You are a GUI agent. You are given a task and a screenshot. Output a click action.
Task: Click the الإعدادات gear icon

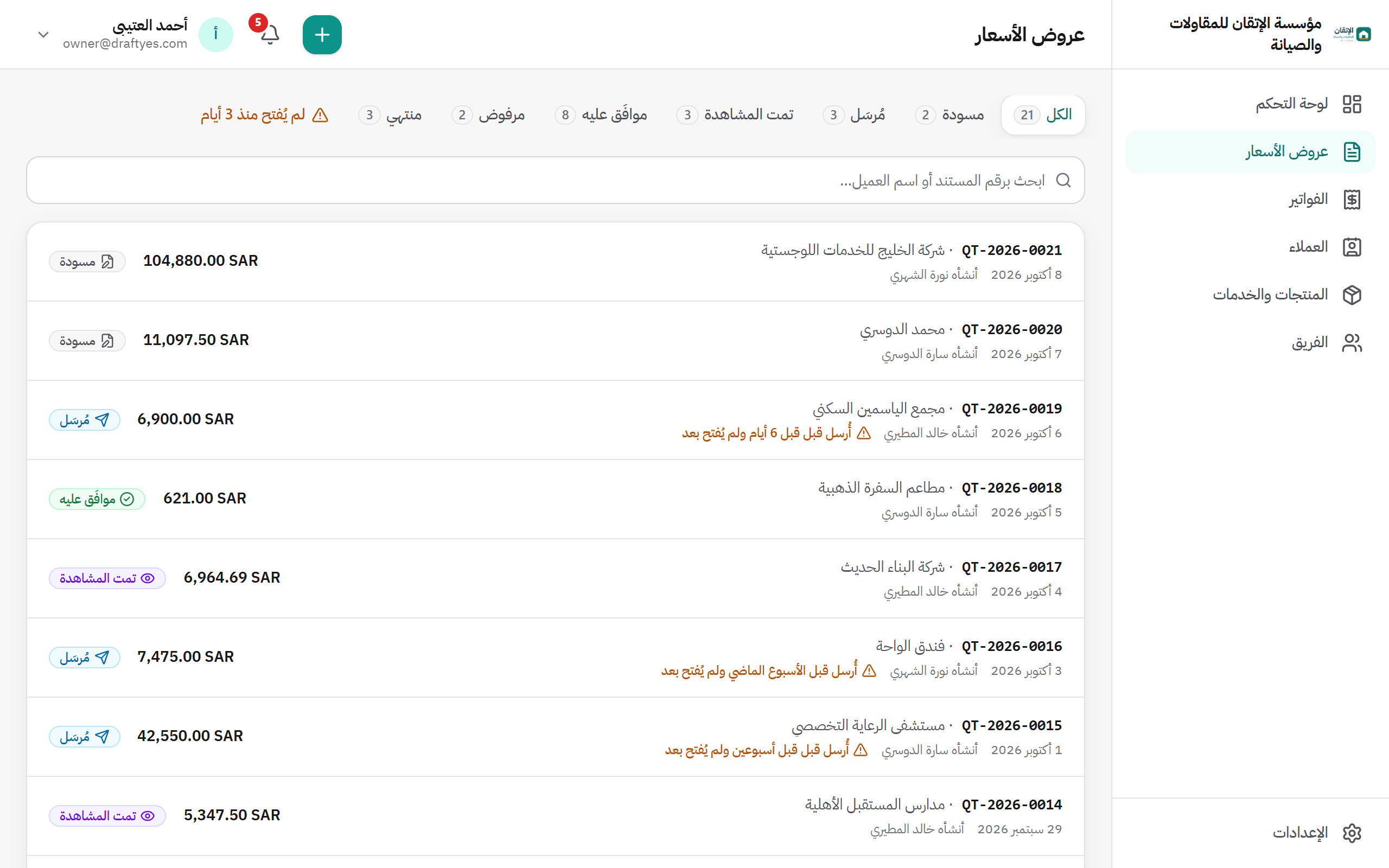[x=1352, y=833]
